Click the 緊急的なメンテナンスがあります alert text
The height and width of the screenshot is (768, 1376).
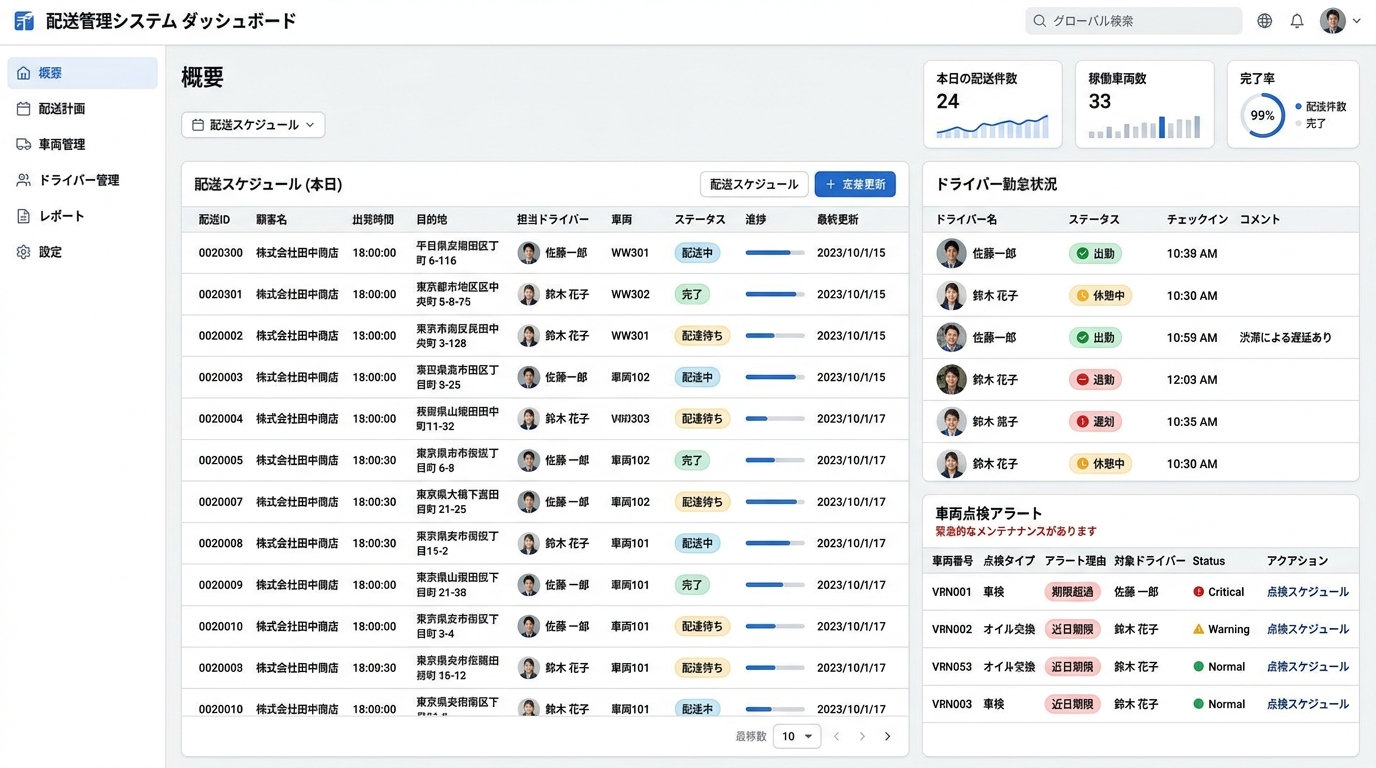click(1016, 531)
